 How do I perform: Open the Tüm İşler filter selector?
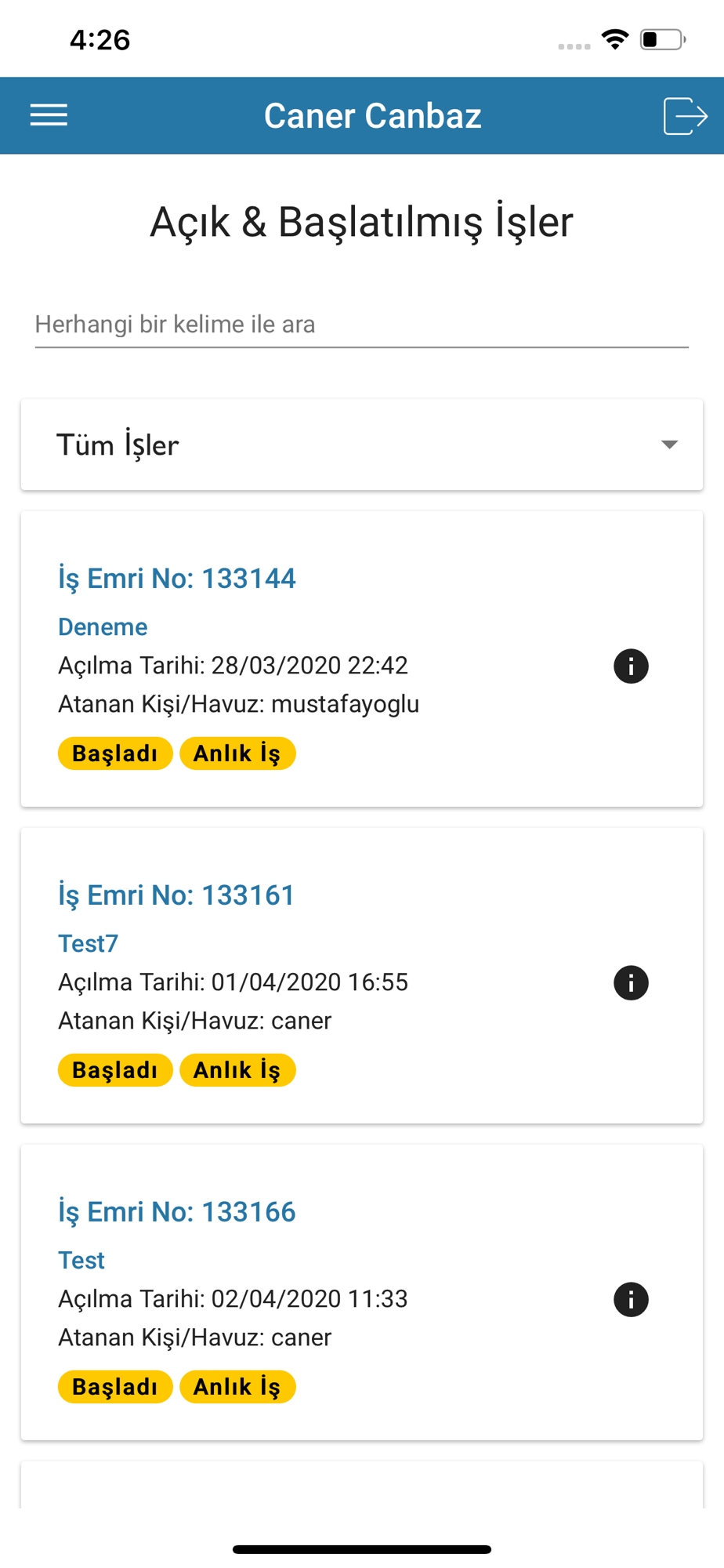point(362,445)
